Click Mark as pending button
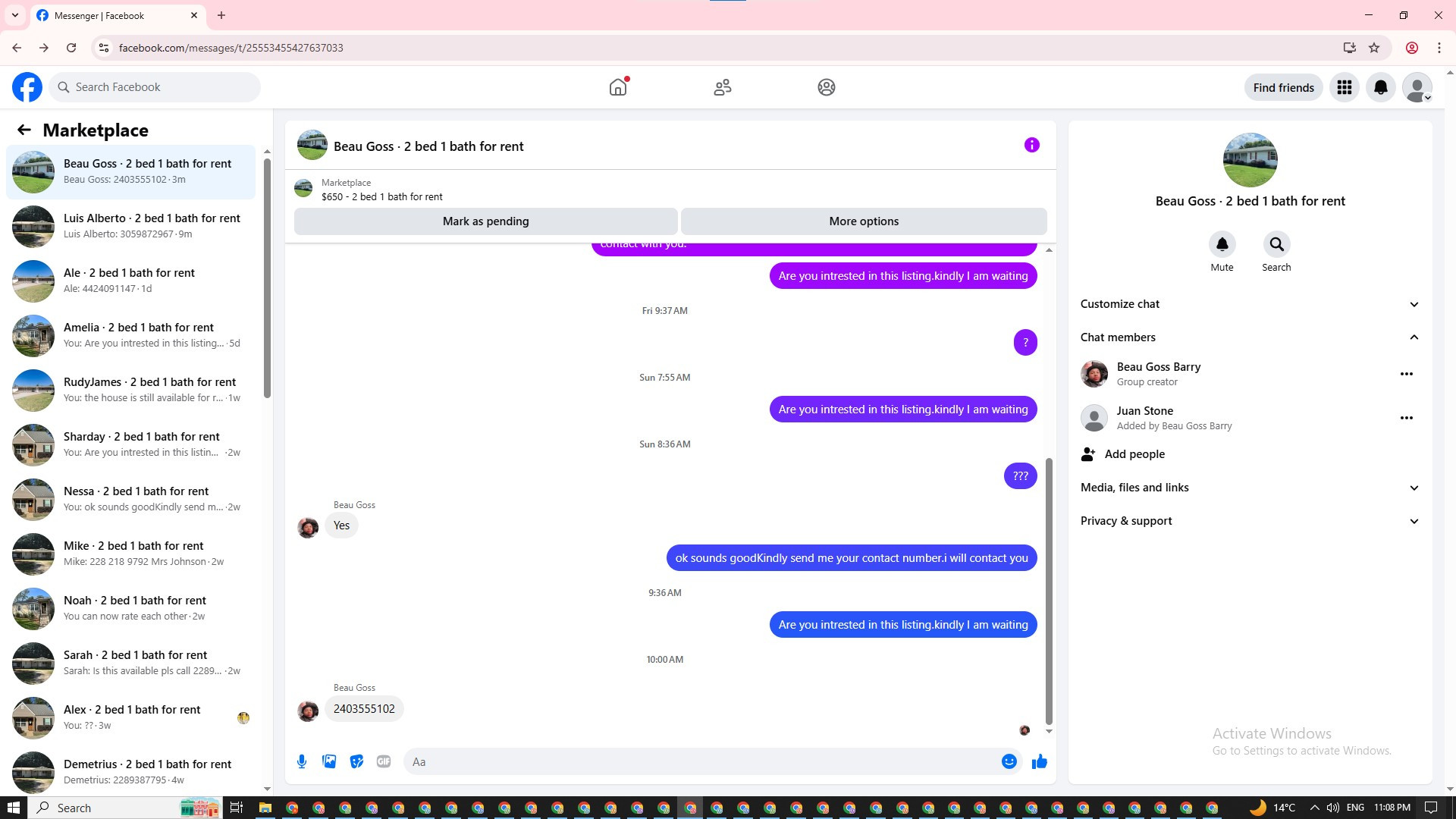The image size is (1456, 819). [485, 221]
